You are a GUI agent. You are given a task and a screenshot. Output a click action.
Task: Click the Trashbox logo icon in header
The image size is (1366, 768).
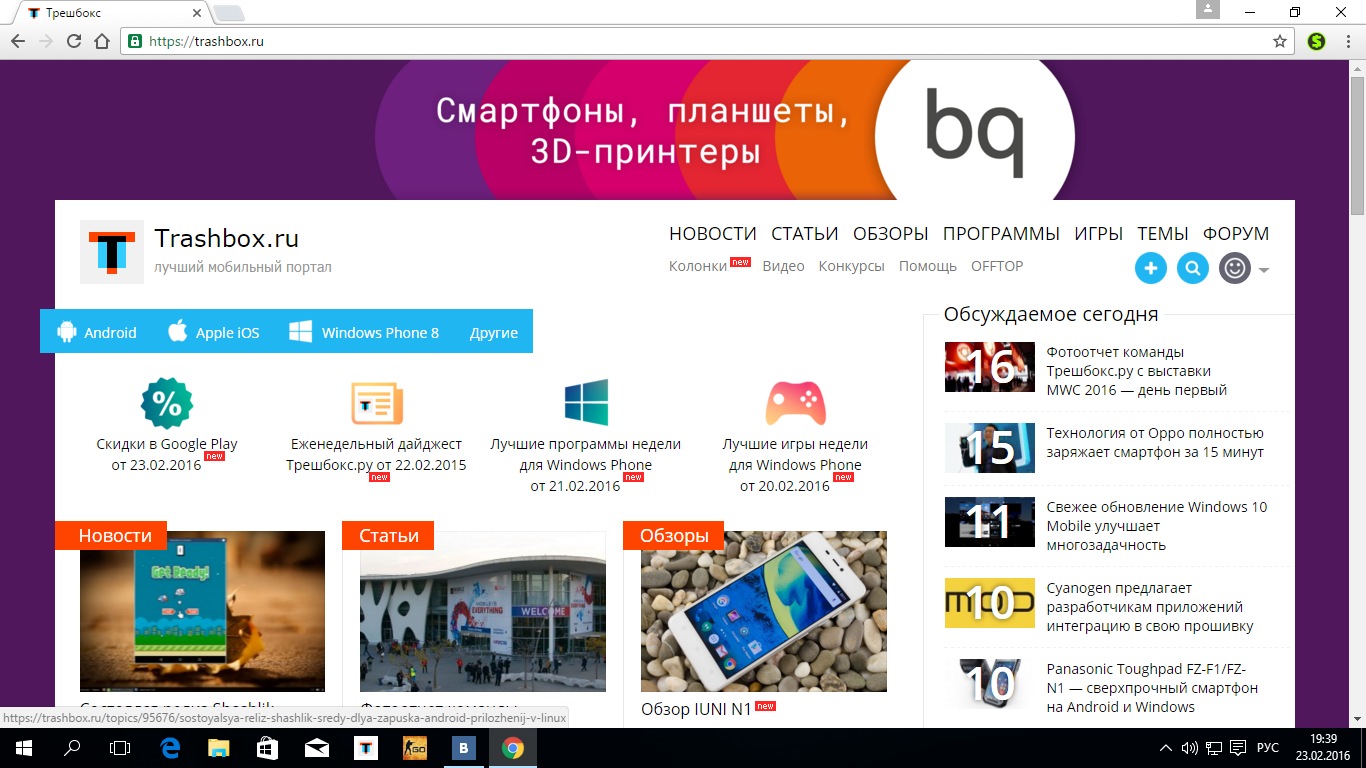112,252
